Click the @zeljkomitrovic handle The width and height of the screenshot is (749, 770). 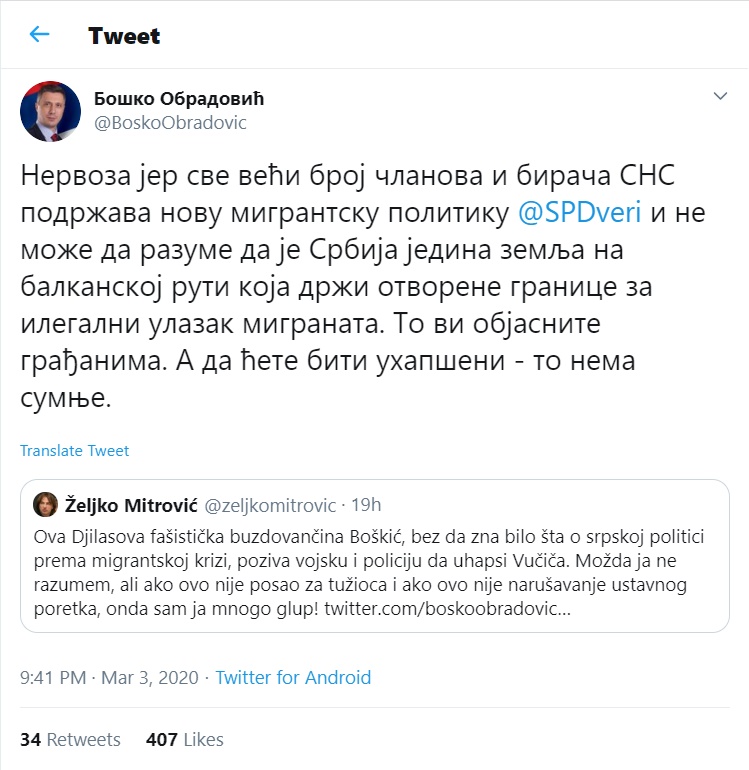coord(272,504)
